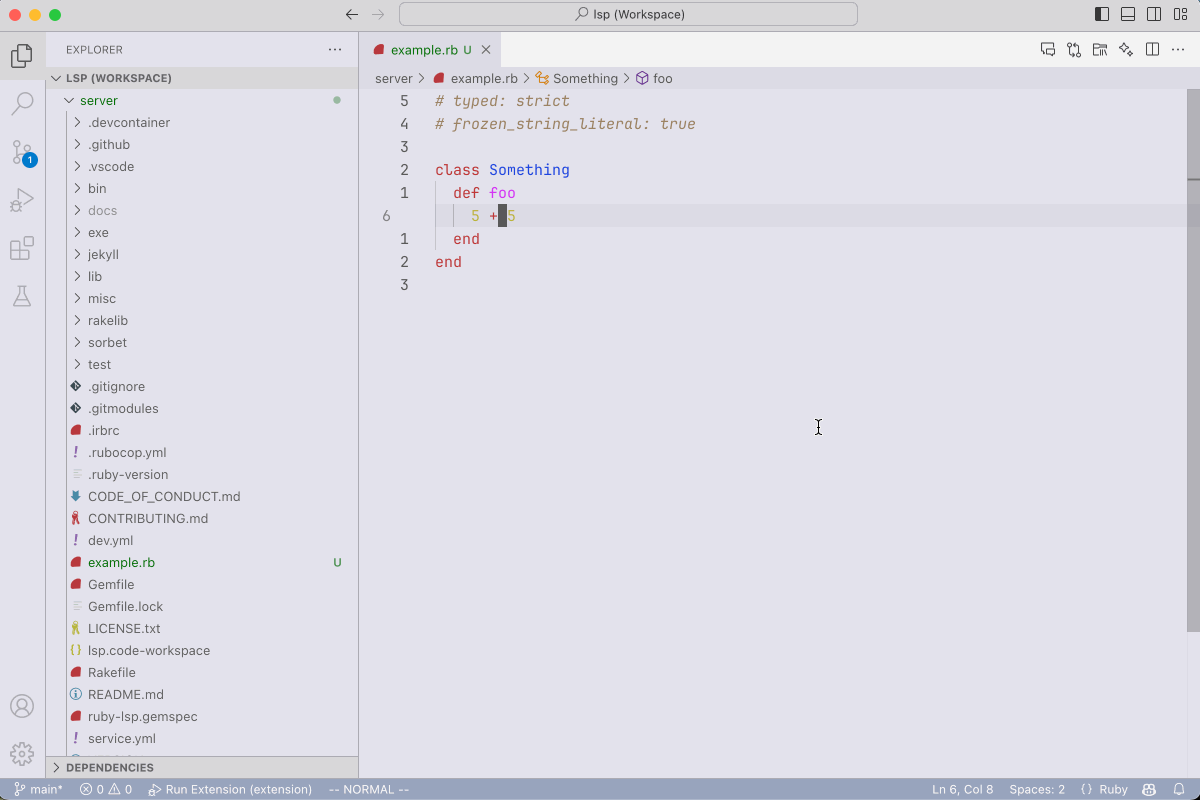Change indentation via Spaces: 2
This screenshot has width=1200, height=800.
[1037, 789]
